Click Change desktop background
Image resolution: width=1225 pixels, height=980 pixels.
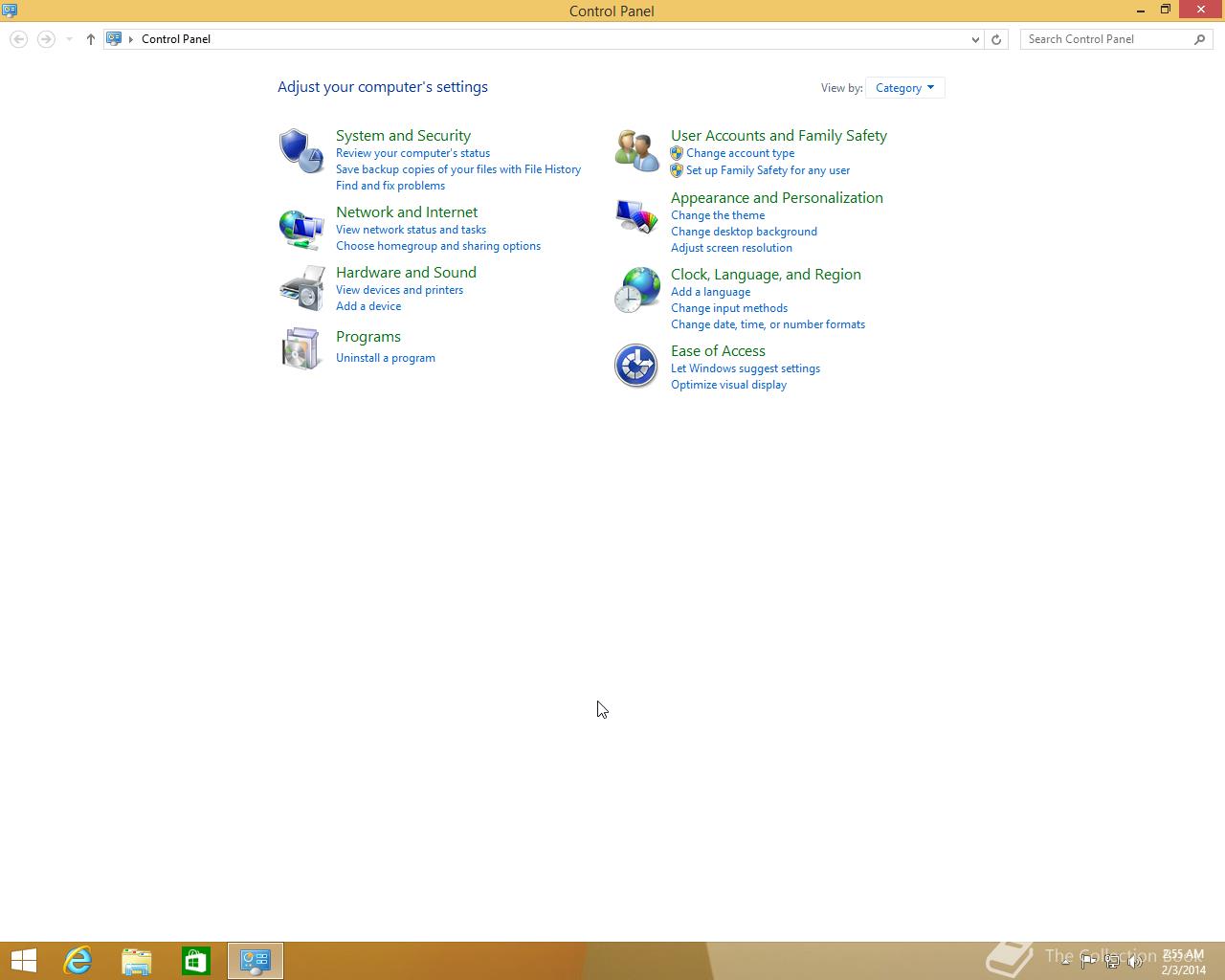coord(744,232)
